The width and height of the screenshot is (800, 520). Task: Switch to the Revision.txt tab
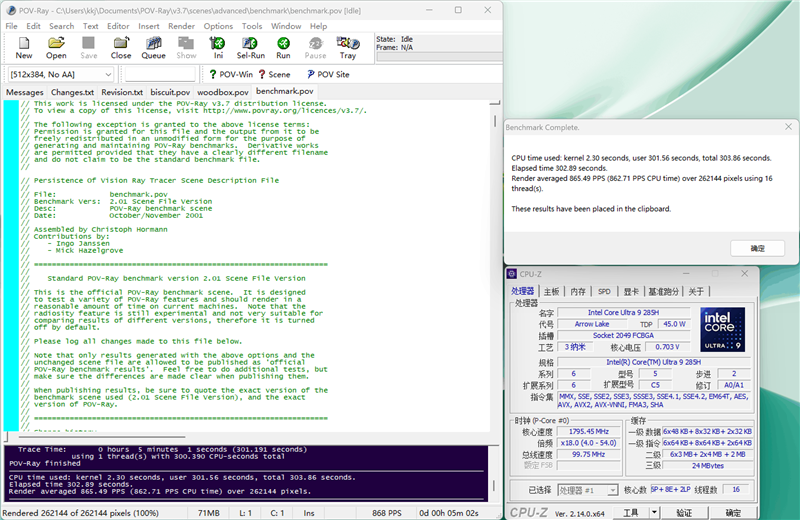tap(122, 92)
